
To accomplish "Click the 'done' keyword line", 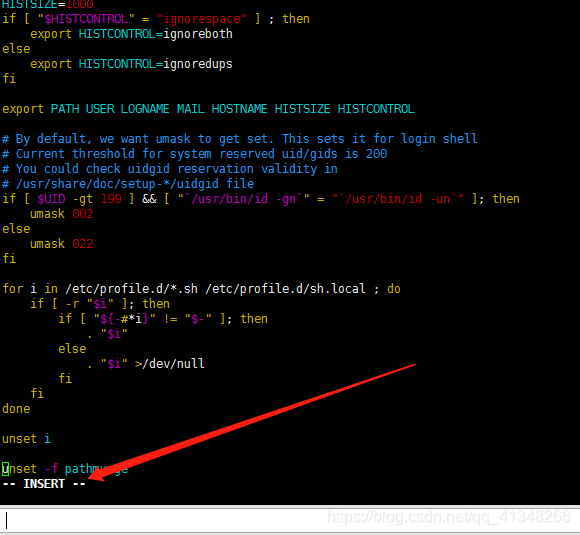I will point(16,409).
